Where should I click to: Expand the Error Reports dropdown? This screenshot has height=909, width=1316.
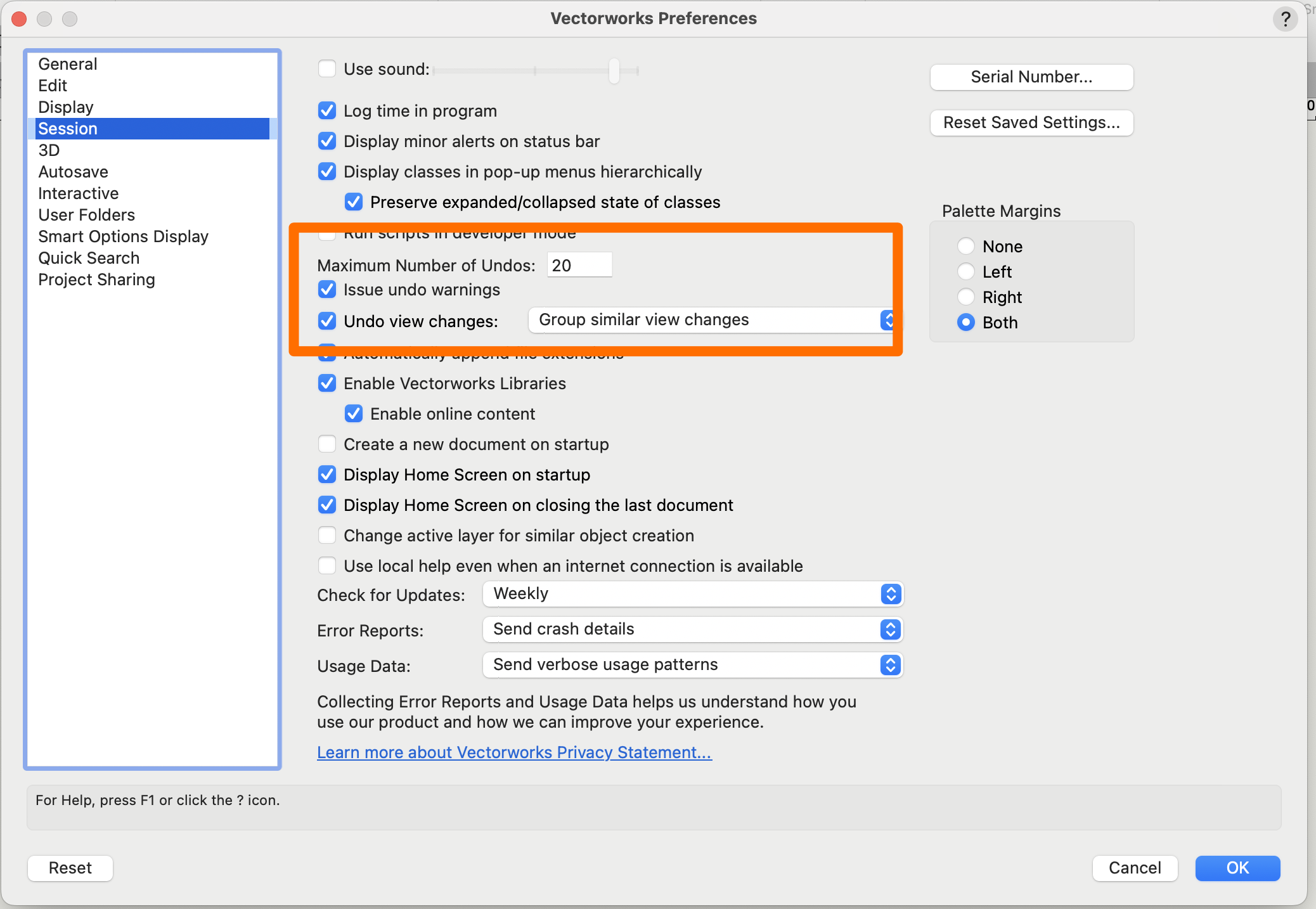tap(692, 629)
